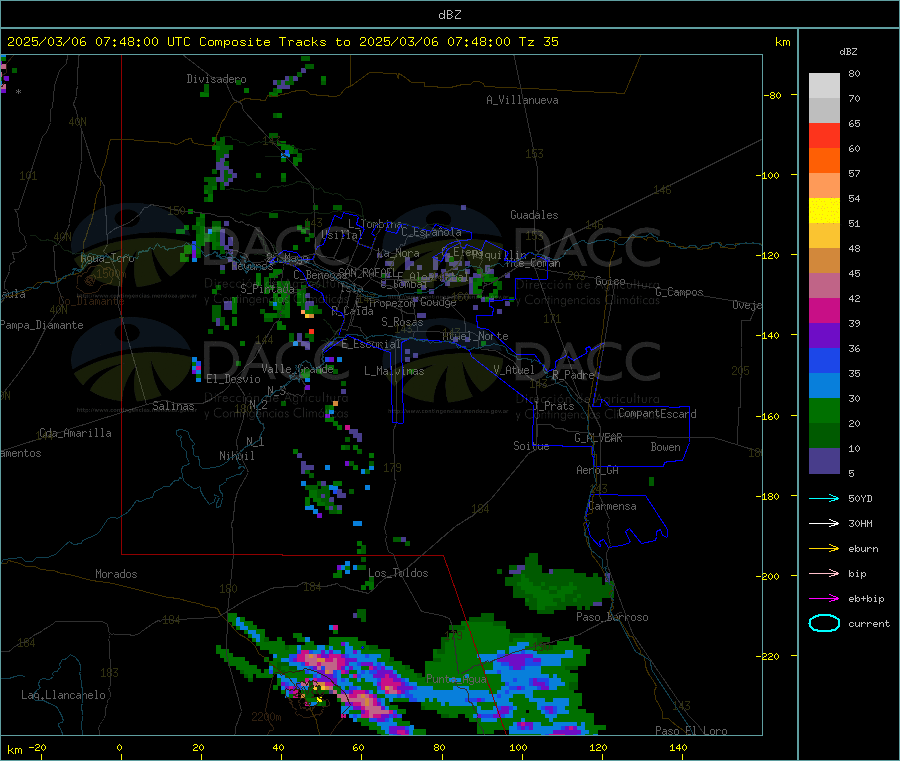Image resolution: width=900 pixels, height=761 pixels.
Task: Click the 'V_Atuel' map label
Action: (x=514, y=370)
